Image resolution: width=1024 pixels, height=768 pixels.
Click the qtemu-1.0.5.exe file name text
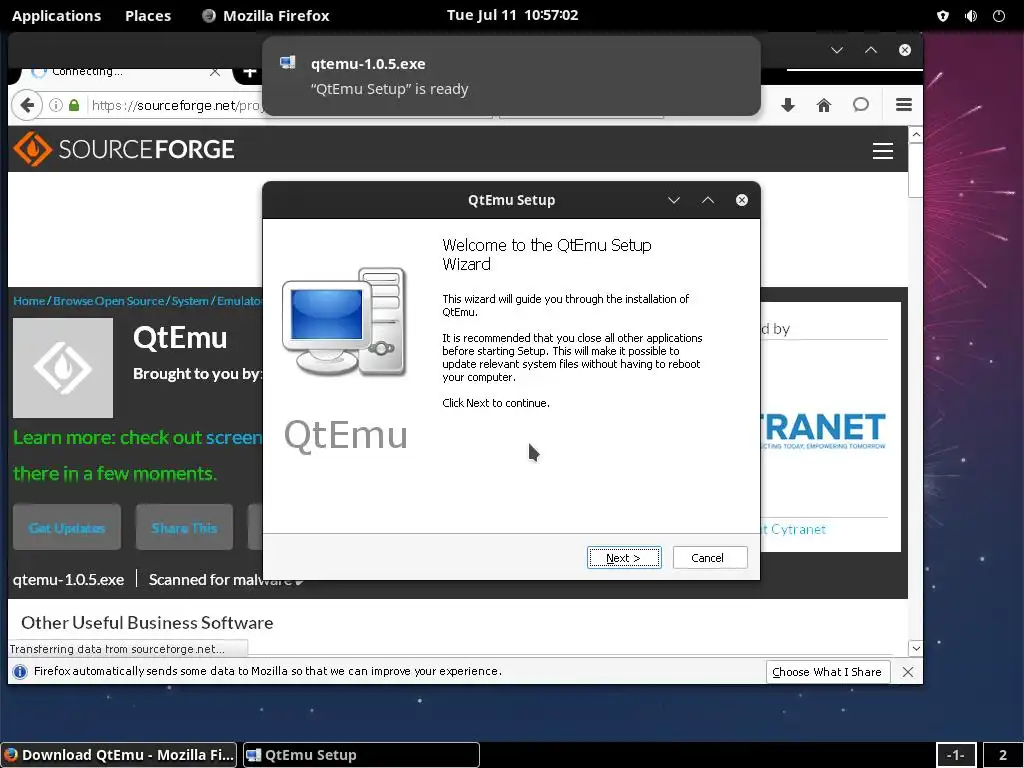(x=69, y=580)
